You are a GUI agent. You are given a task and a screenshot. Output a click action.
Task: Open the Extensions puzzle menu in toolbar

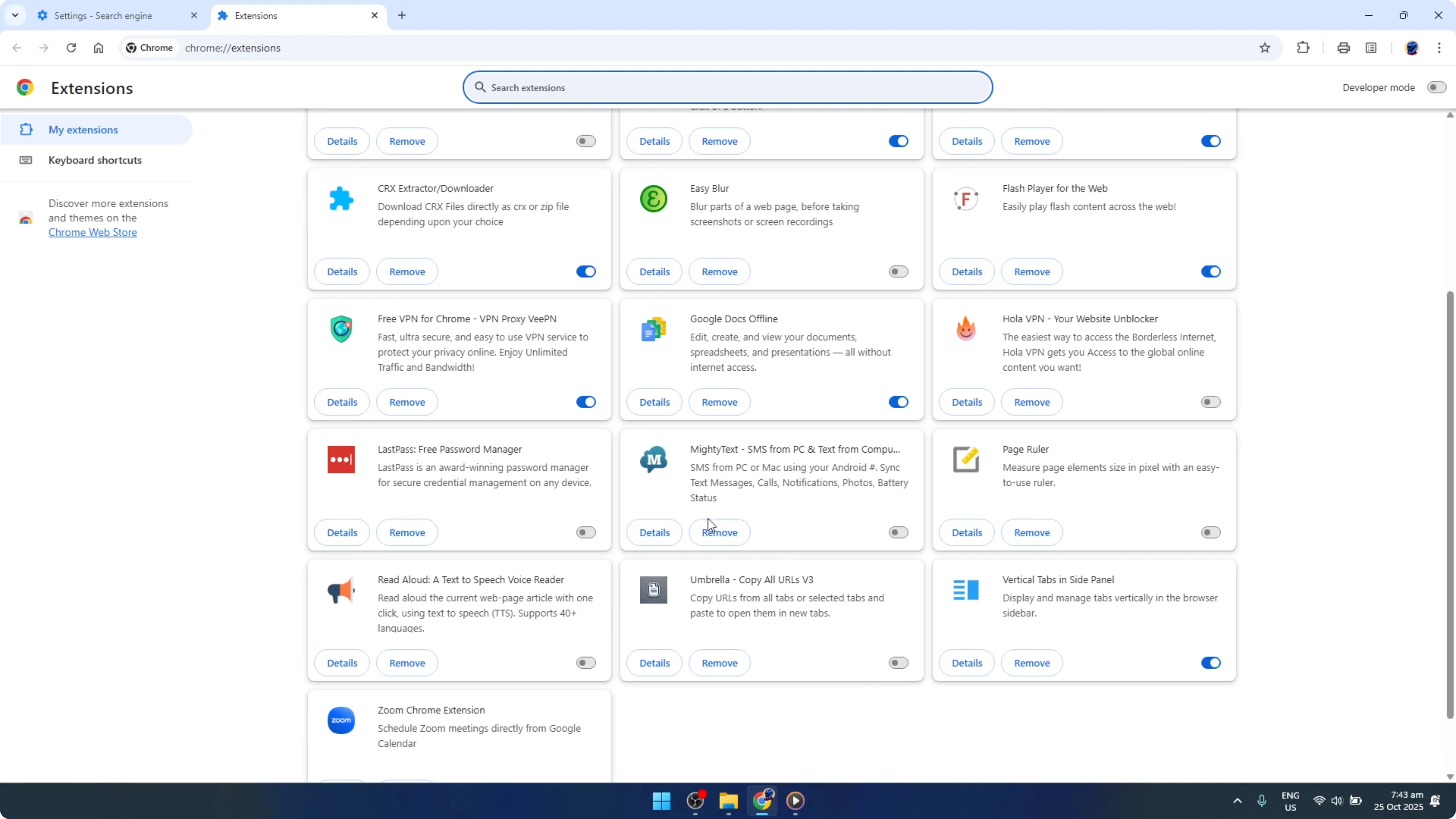(1303, 48)
